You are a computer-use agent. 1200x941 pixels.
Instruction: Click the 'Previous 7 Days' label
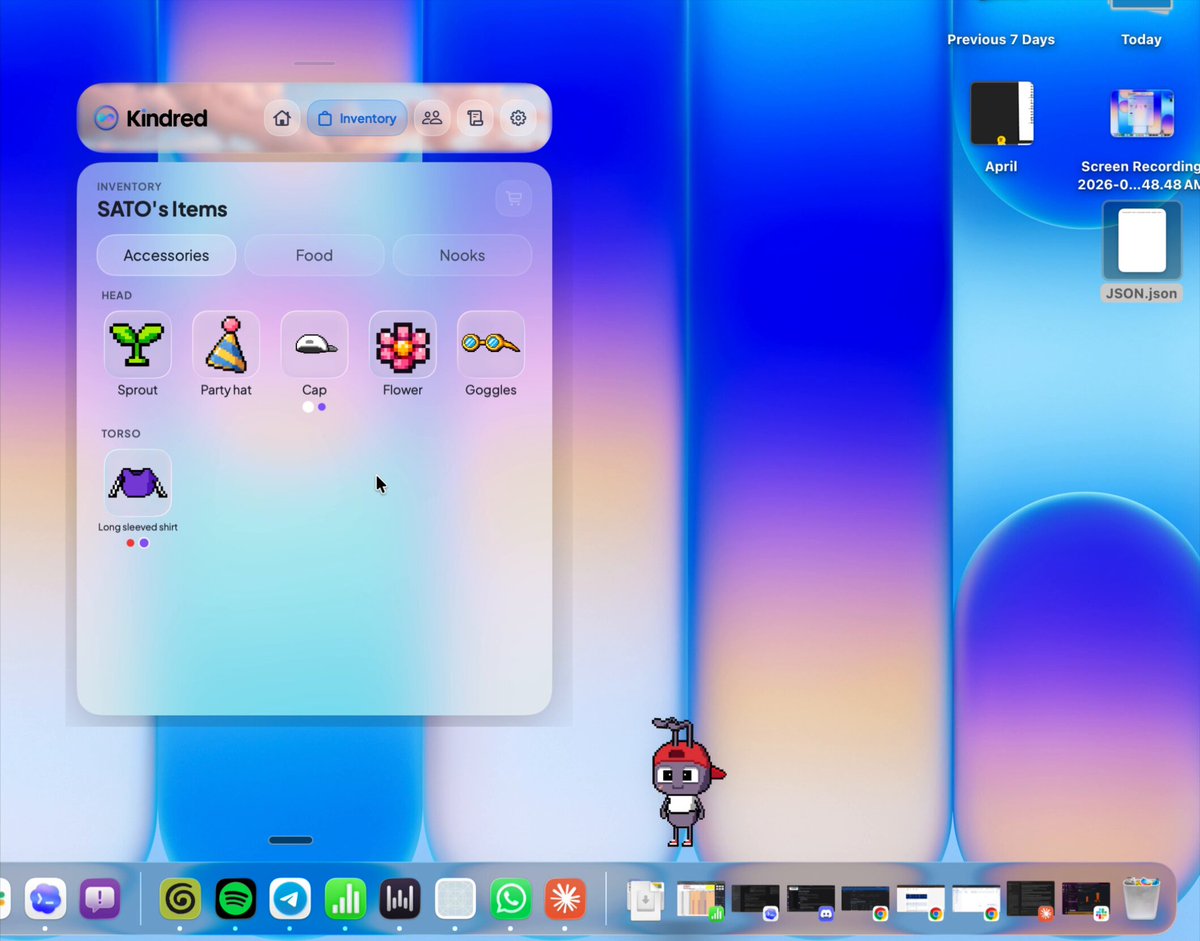tap(1001, 40)
